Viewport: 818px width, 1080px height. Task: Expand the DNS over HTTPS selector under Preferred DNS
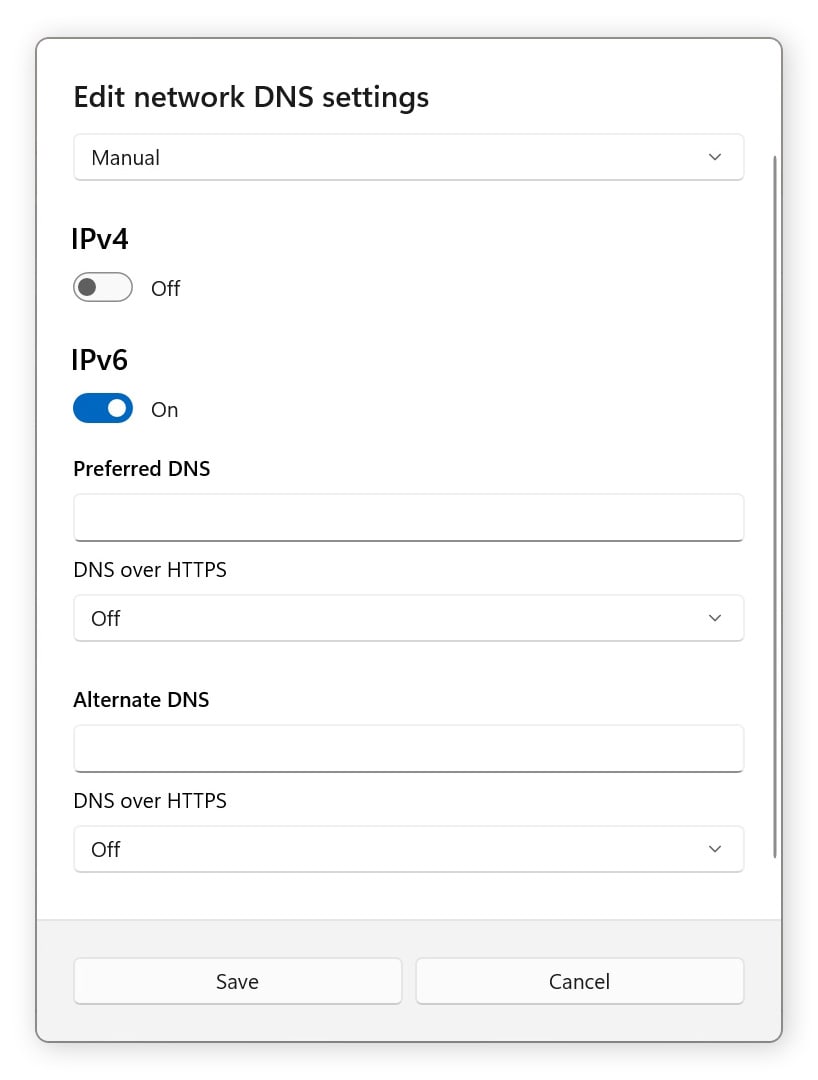pos(408,618)
